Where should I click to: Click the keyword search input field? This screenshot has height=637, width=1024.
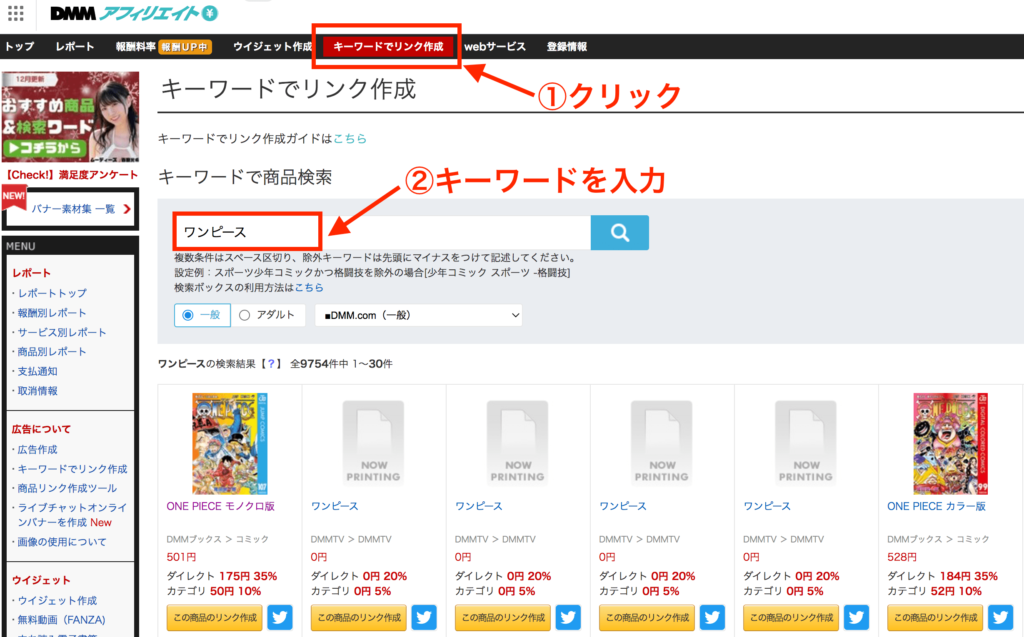click(x=382, y=233)
